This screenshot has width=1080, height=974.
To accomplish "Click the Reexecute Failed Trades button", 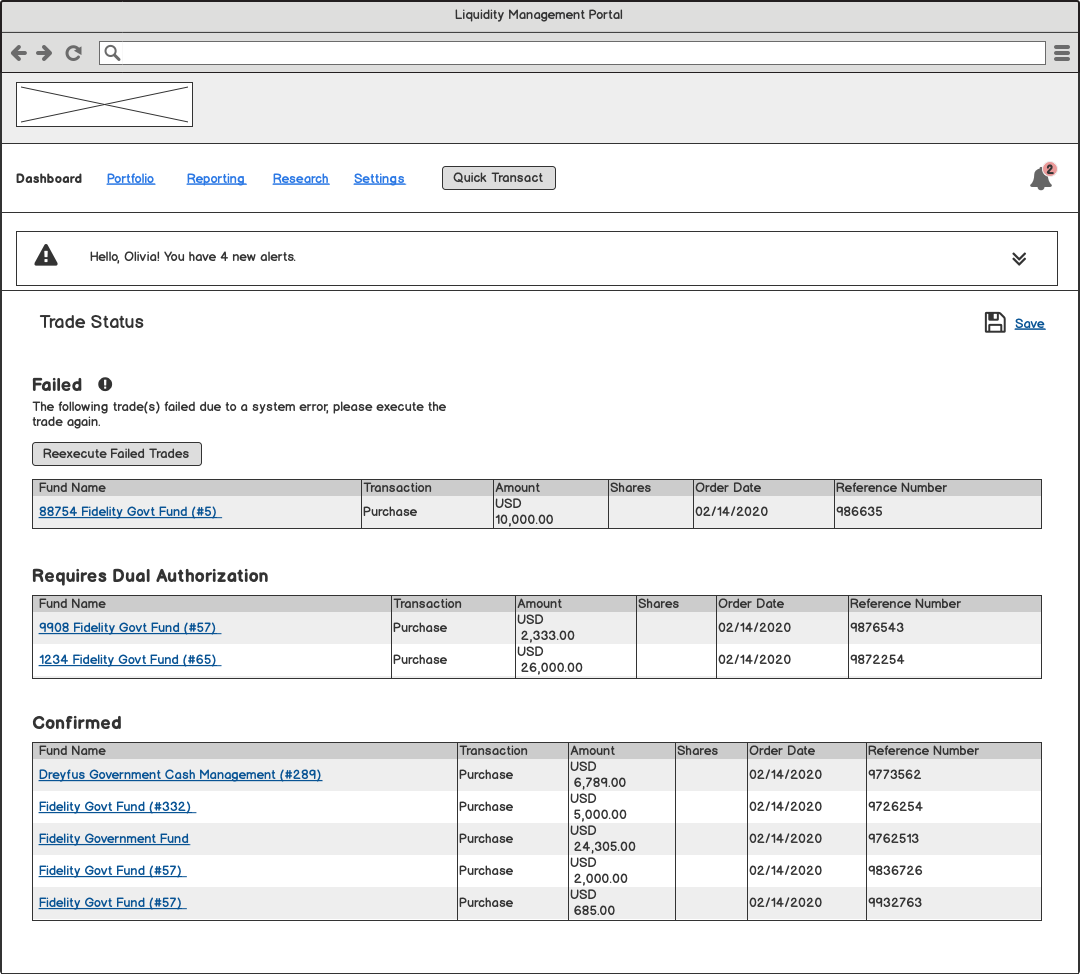I will click(117, 454).
